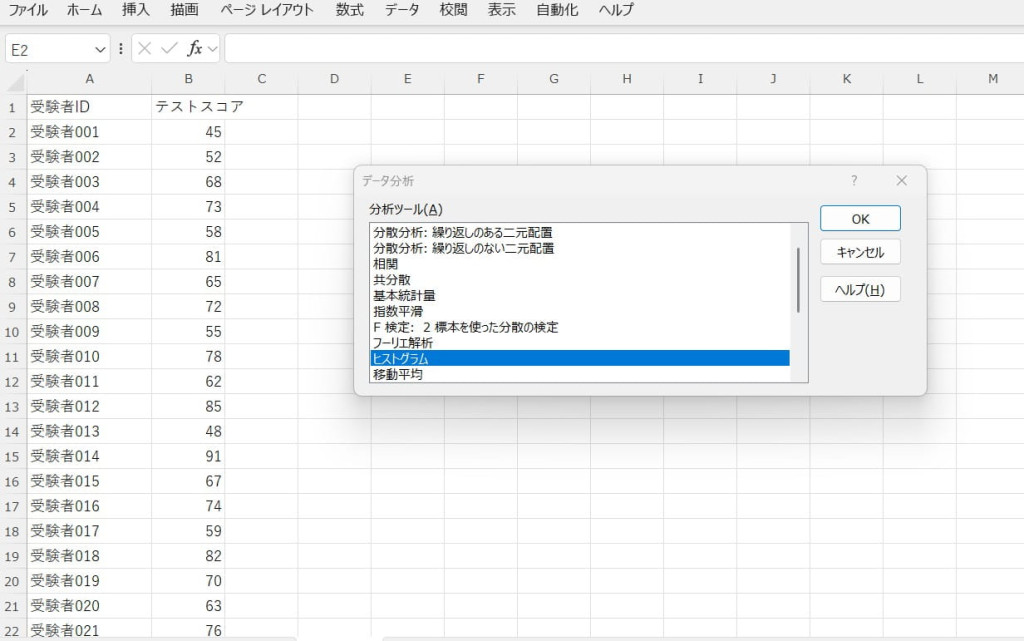Open the Name Box dropdown arrow
This screenshot has width=1024, height=641.
pyautogui.click(x=100, y=49)
